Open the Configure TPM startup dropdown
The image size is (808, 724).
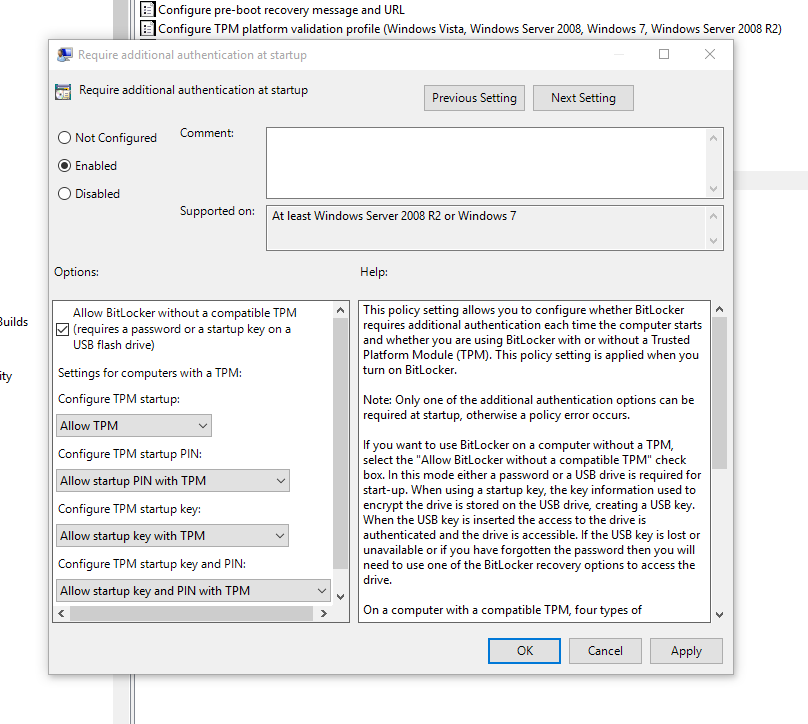[134, 426]
